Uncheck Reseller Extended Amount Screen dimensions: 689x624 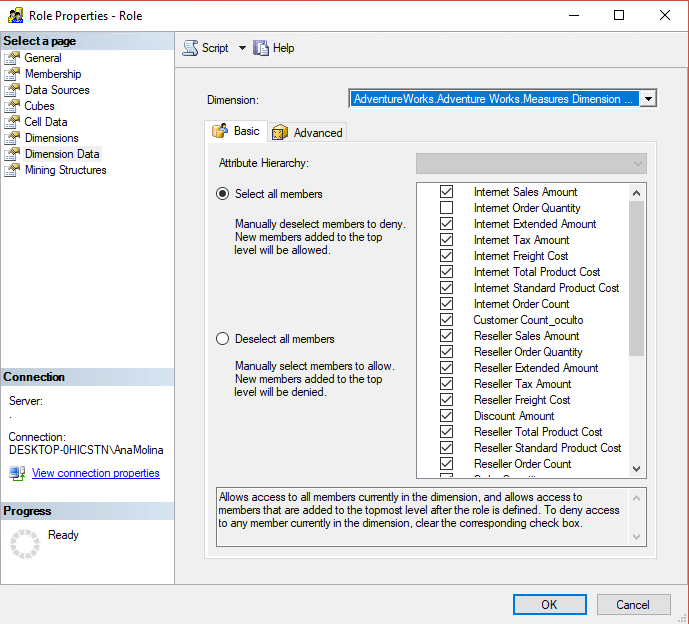point(446,367)
